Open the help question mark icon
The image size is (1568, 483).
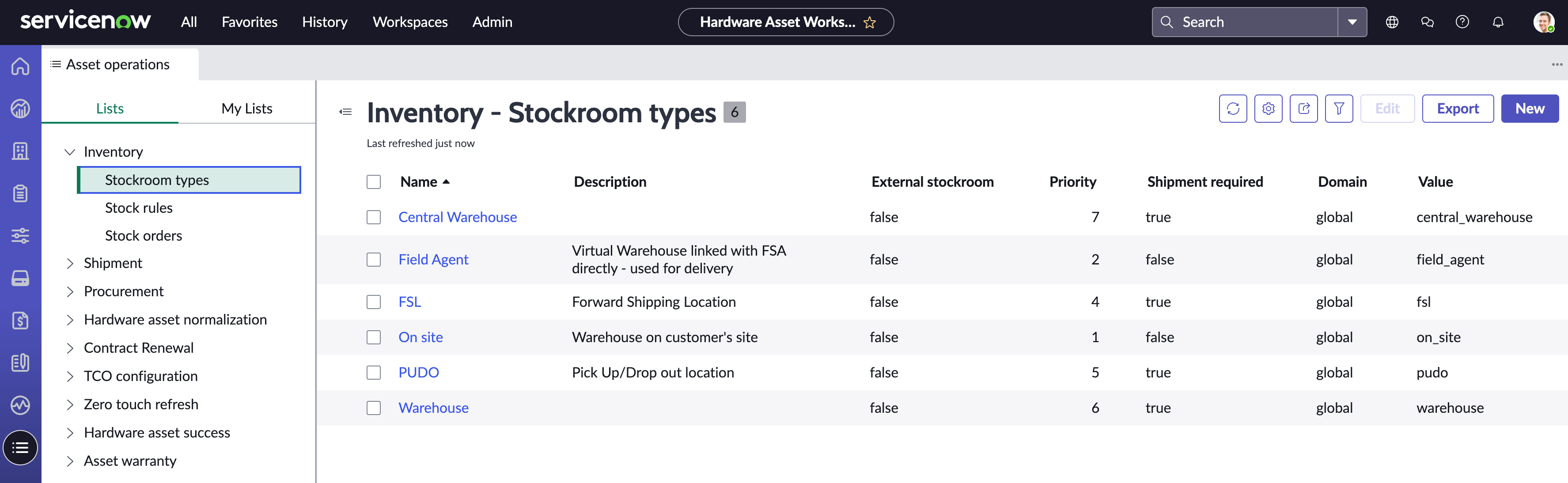click(1462, 23)
